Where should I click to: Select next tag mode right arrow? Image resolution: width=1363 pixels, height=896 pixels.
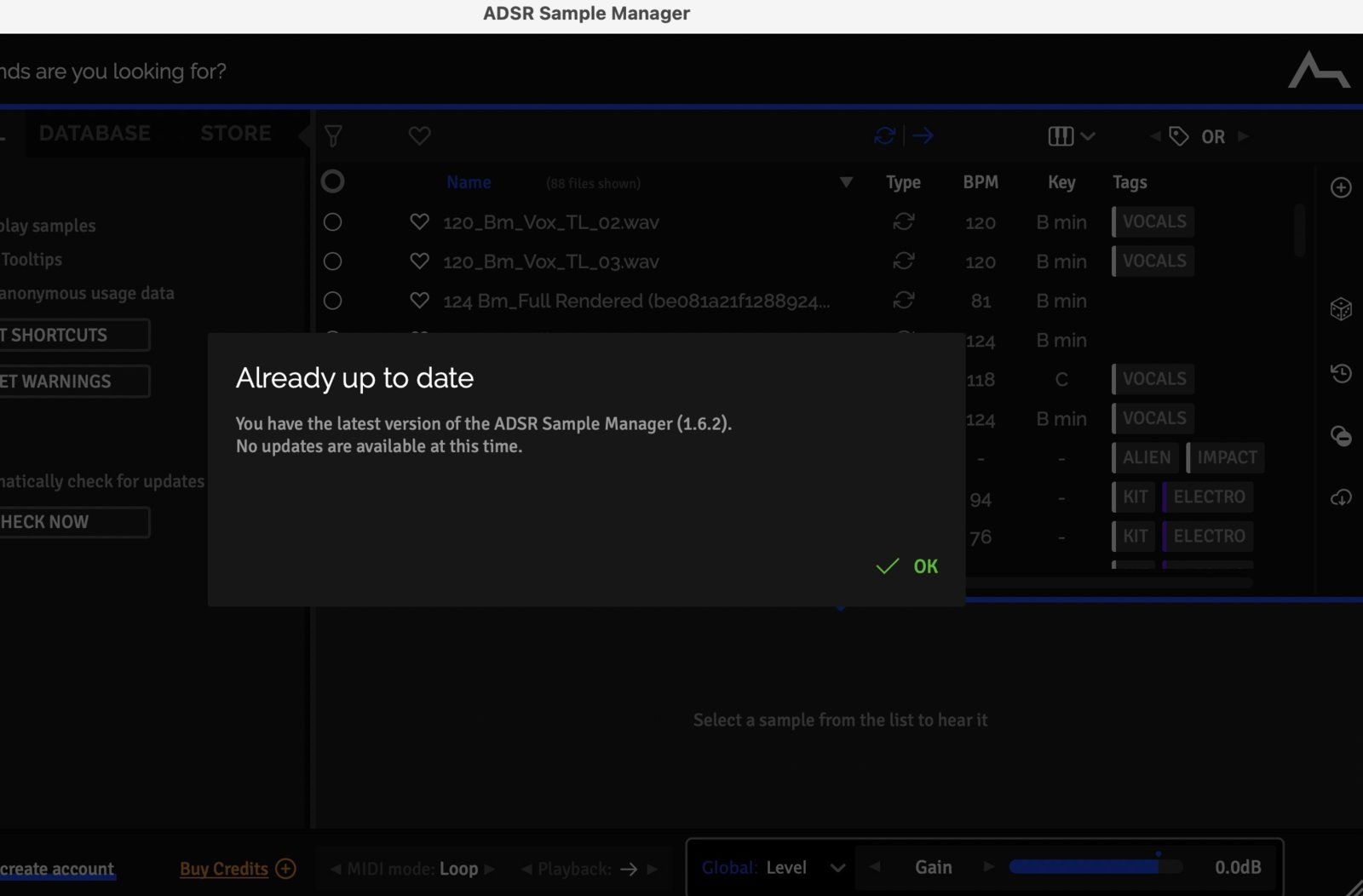1243,136
